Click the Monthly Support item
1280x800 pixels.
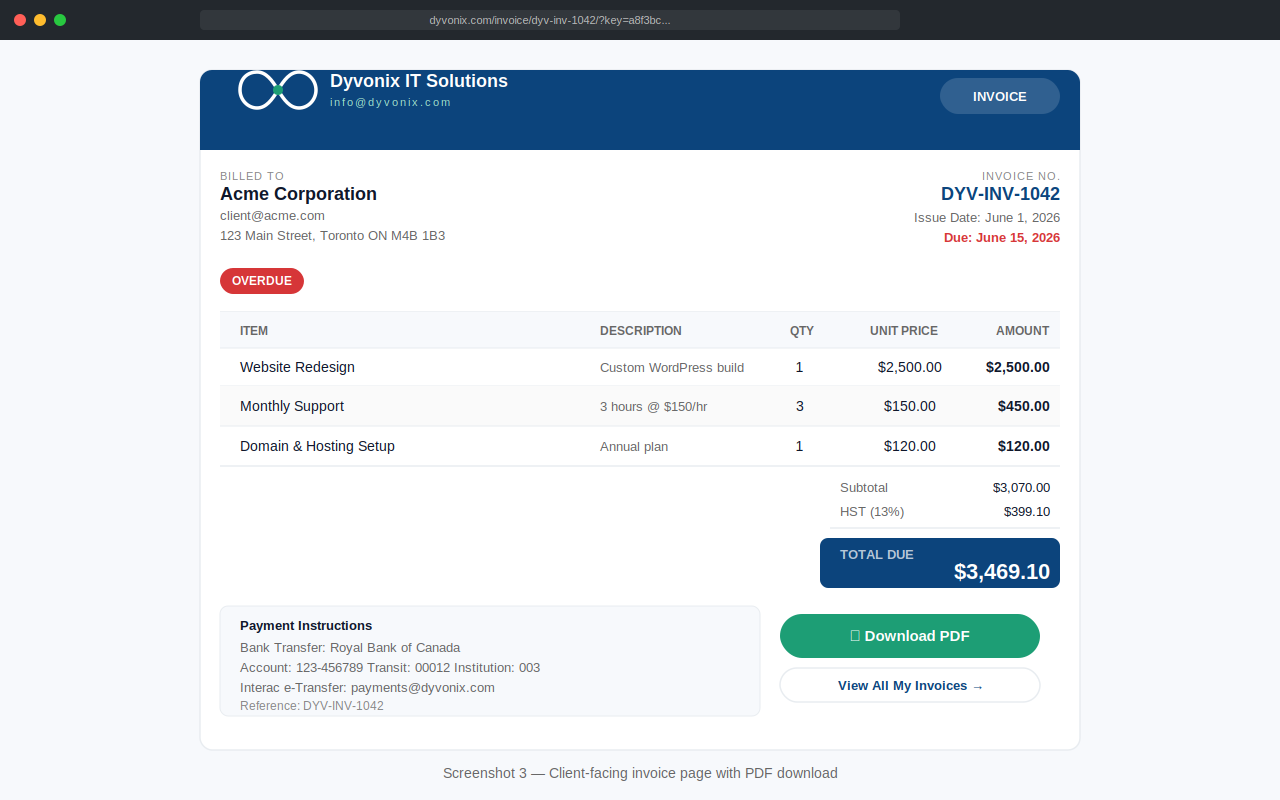292,406
